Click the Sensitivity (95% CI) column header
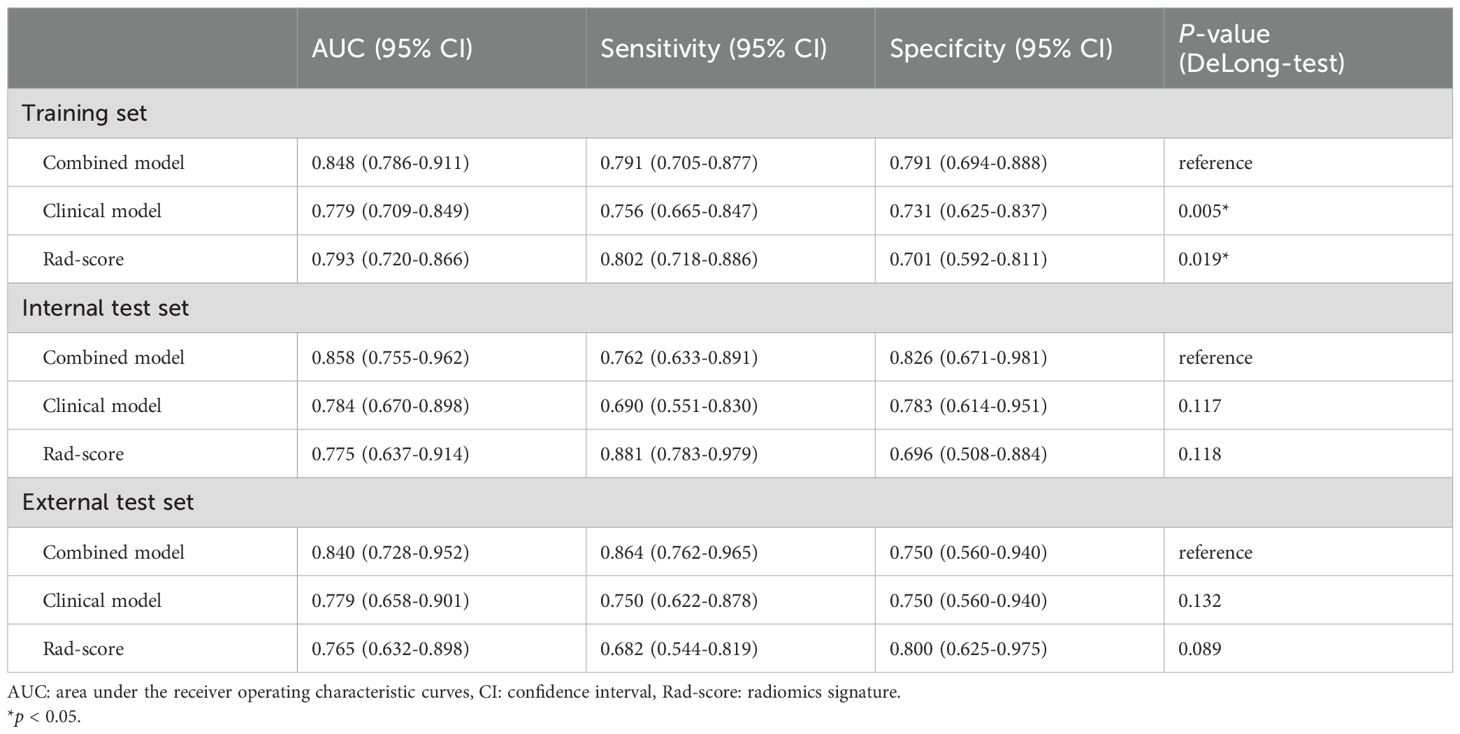 713,49
